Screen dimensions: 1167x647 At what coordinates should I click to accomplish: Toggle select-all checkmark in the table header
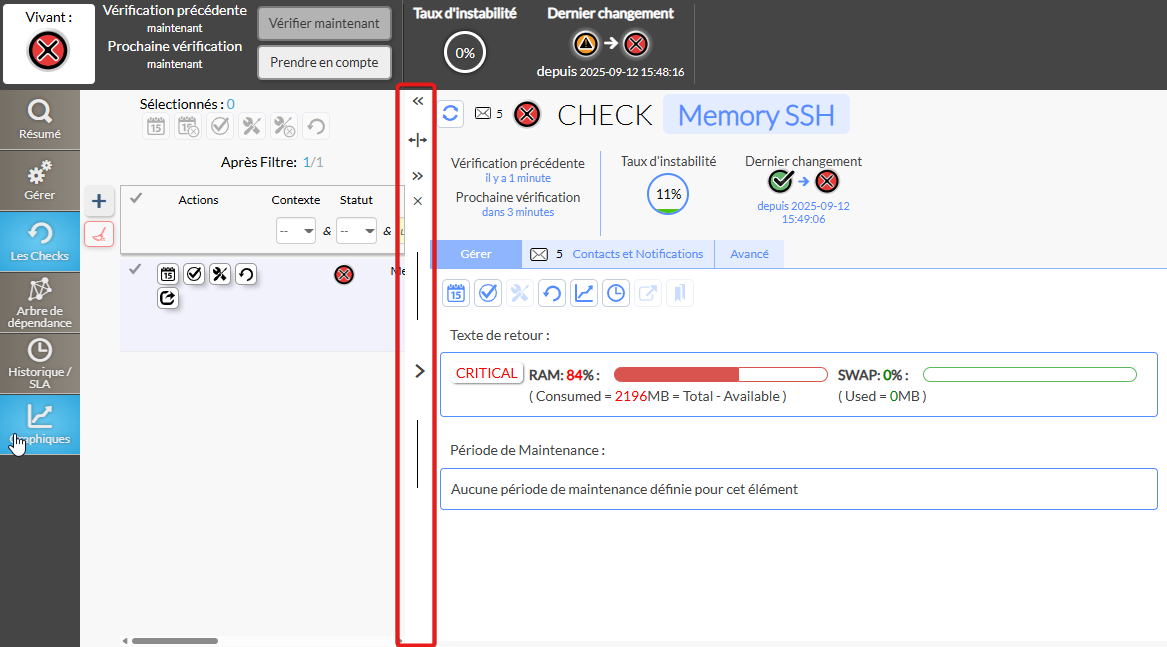pyautogui.click(x=136, y=198)
